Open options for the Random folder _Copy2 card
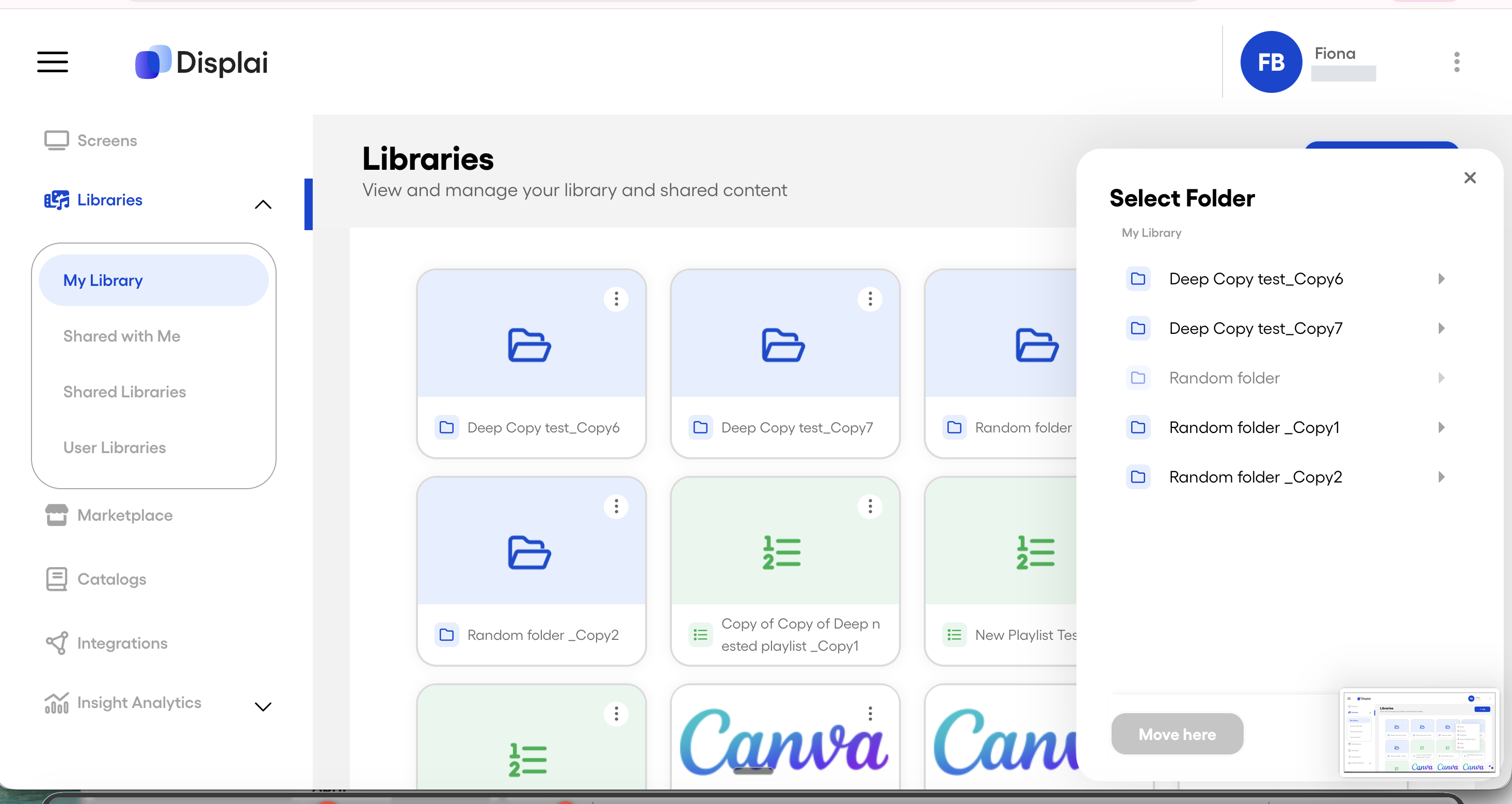The width and height of the screenshot is (1512, 804). pyautogui.click(x=616, y=506)
